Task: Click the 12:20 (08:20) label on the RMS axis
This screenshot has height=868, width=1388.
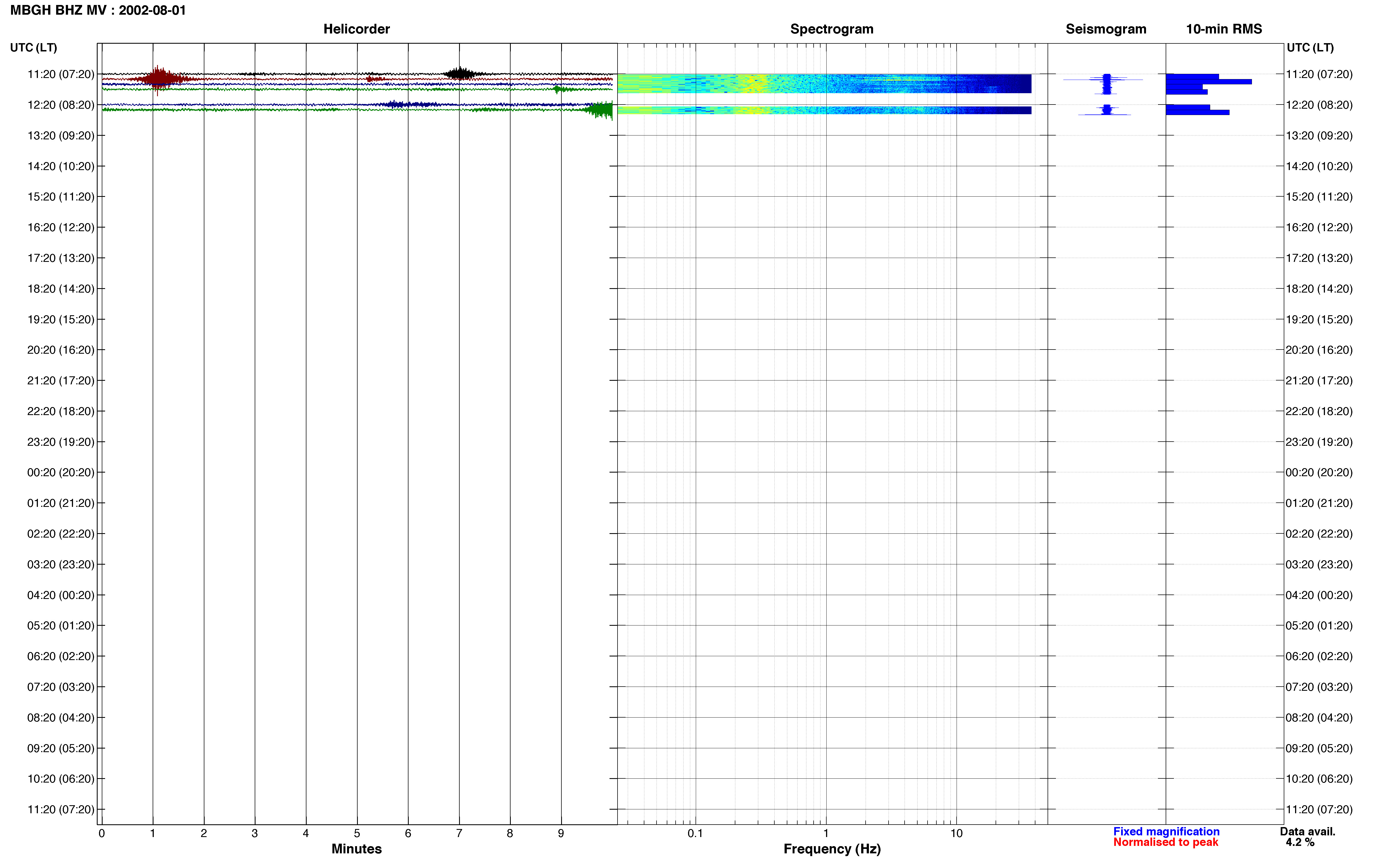Action: (1319, 105)
